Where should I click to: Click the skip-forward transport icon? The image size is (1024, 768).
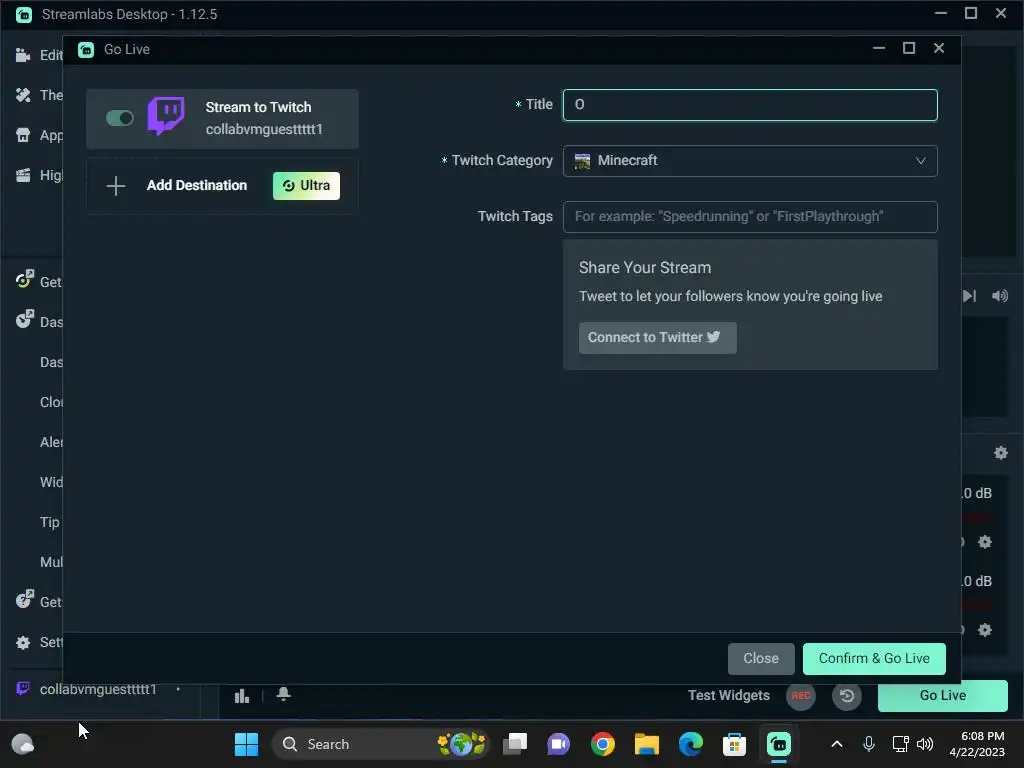pos(969,296)
